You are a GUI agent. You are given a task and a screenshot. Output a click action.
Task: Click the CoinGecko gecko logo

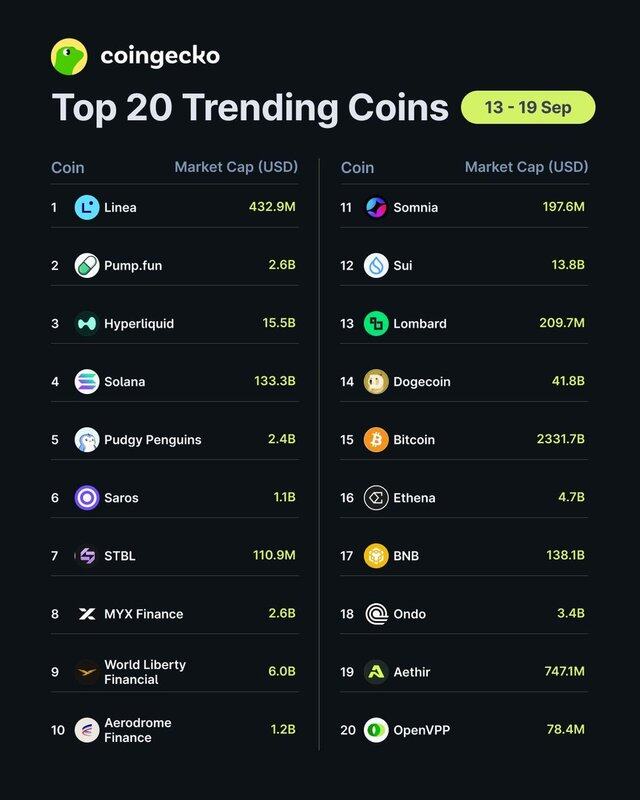[x=69, y=56]
